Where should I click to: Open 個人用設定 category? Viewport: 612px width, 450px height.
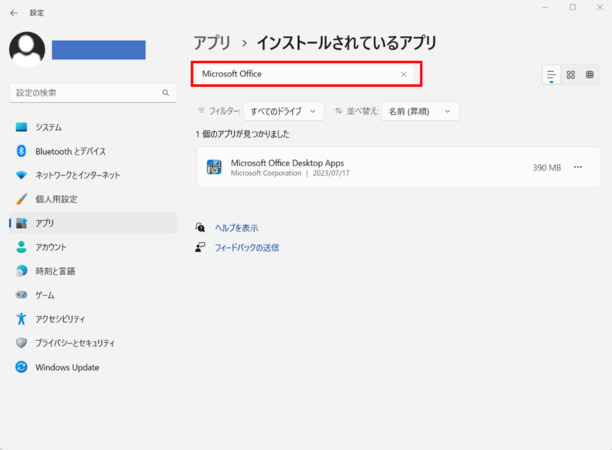[93, 199]
